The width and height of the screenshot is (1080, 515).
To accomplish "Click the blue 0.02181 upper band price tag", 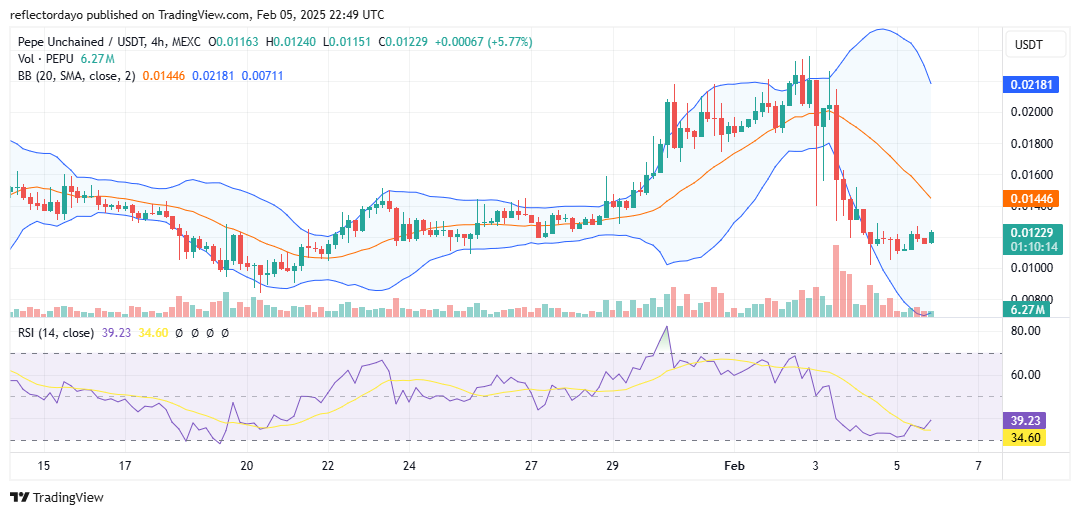I will (1029, 85).
